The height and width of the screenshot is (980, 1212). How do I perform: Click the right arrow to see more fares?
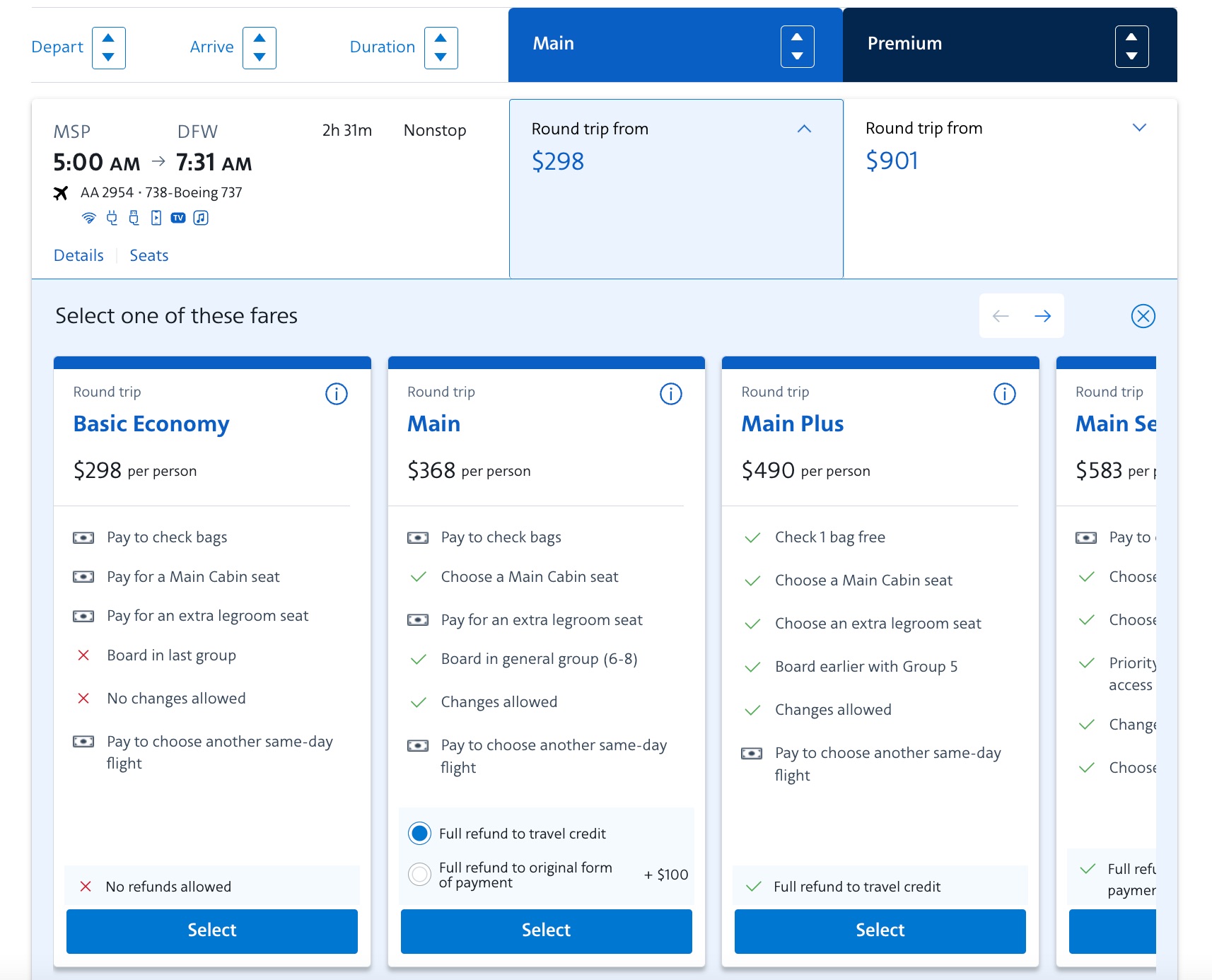pos(1042,316)
